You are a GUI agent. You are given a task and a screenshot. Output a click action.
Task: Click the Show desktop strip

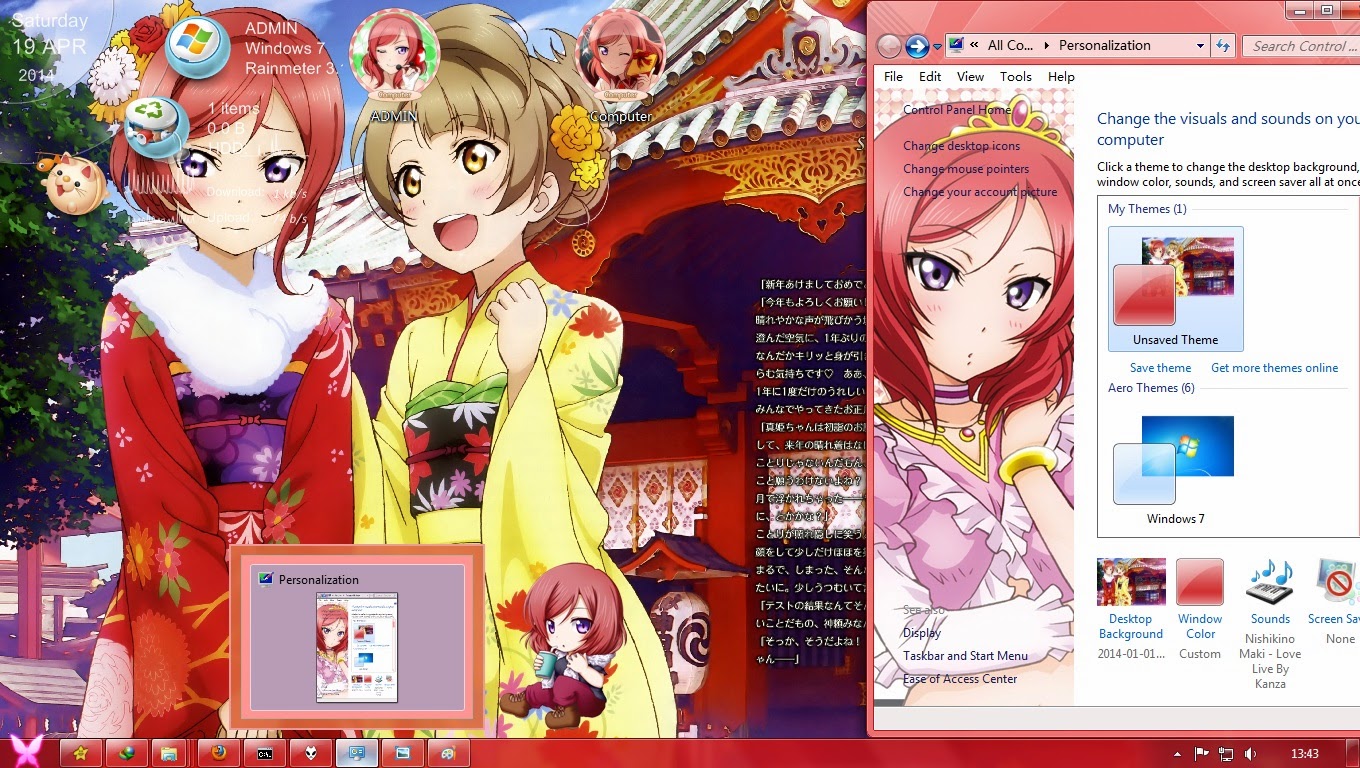pyautogui.click(x=1353, y=753)
